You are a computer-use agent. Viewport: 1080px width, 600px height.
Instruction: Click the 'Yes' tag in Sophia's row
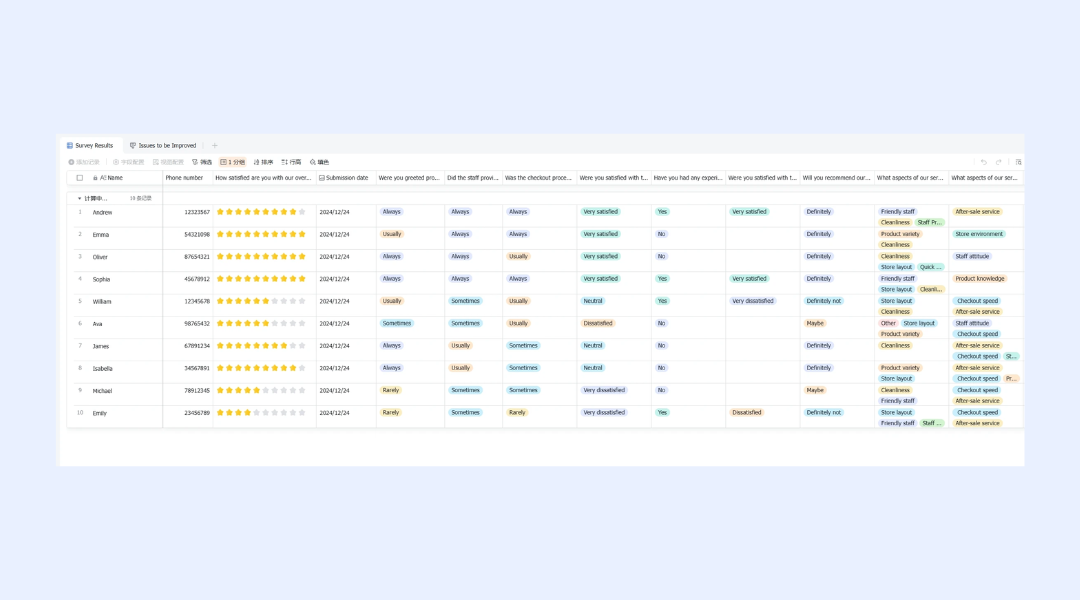[662, 279]
